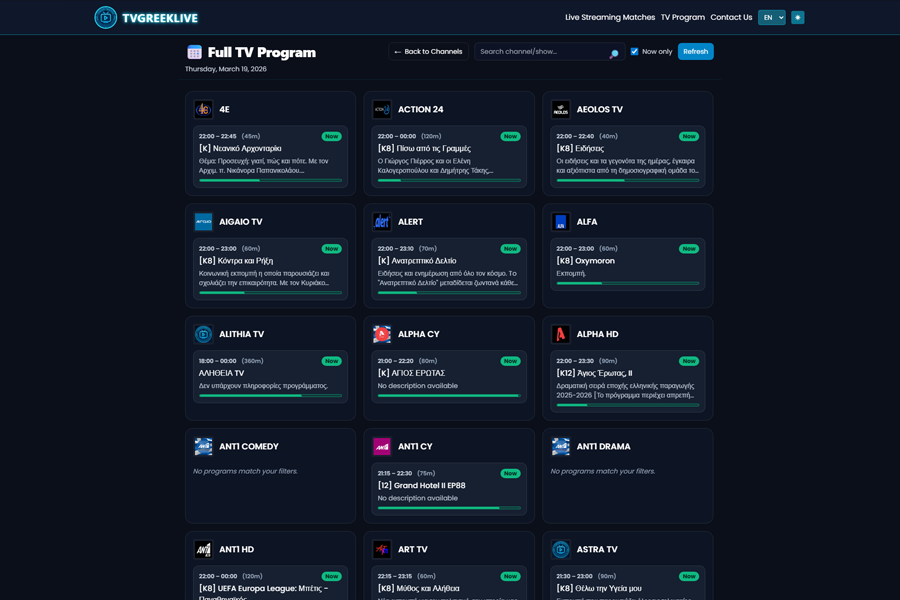Click the Now badge on Oxymoron program
Screen dimensions: 900x600
pyautogui.click(x=689, y=249)
